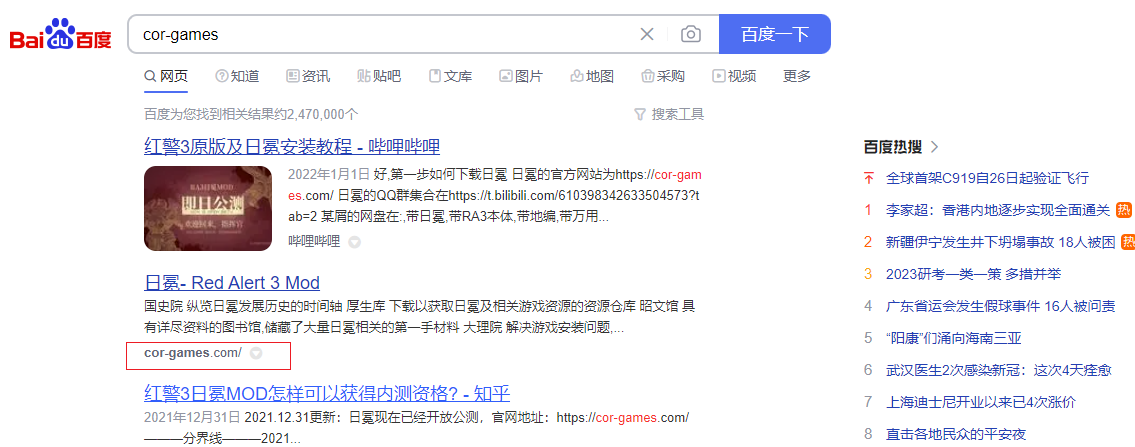Click the 热 badge next to 李家超 topic
The height and width of the screenshot is (447, 1135).
[1123, 210]
